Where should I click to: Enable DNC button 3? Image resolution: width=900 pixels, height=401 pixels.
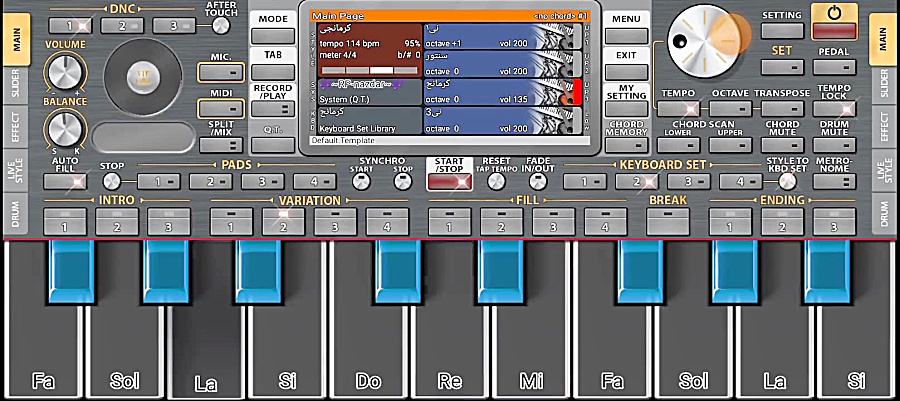tap(174, 26)
